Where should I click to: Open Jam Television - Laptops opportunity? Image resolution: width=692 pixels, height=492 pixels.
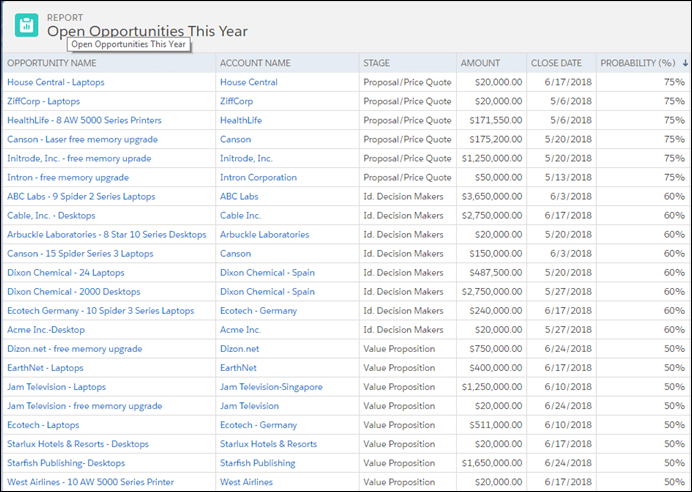[x=56, y=387]
